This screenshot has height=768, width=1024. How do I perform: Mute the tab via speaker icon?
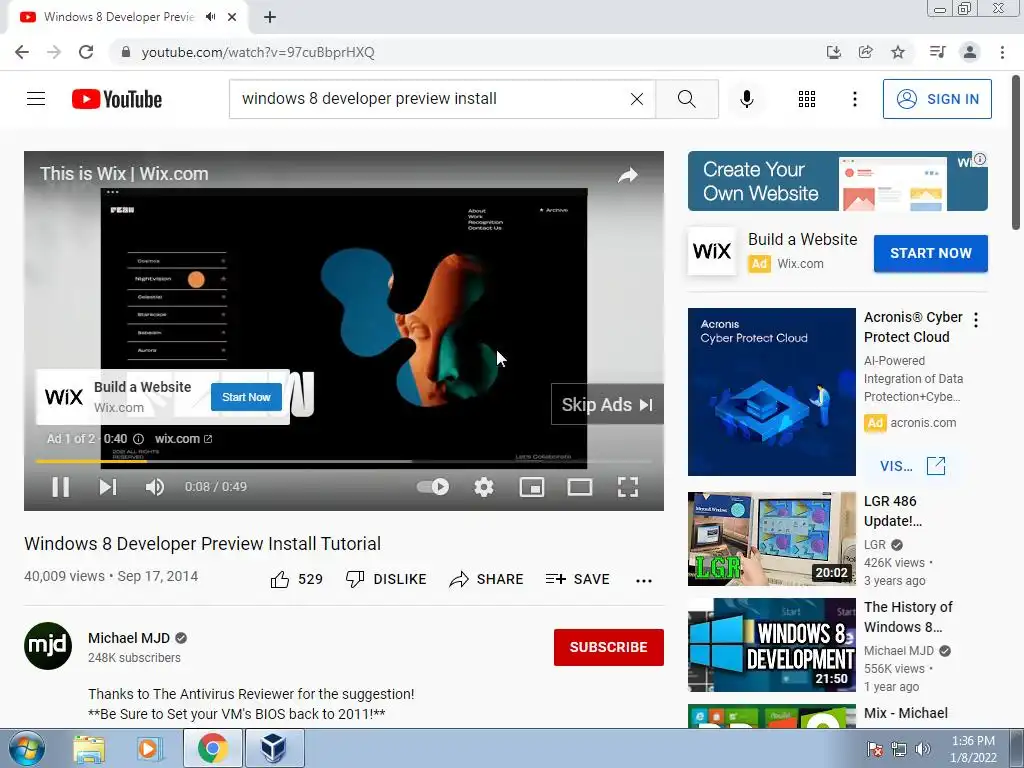pyautogui.click(x=210, y=17)
